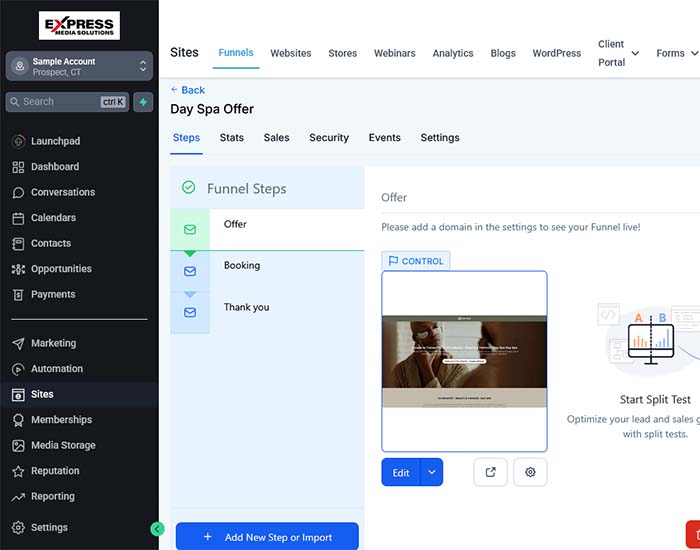
Task: Click the Settings gear in sidebar
Action: (18, 528)
